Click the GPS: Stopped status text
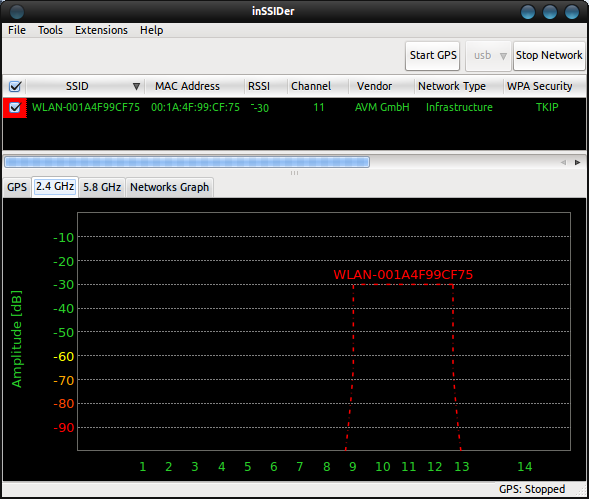589x499 pixels. (x=532, y=489)
